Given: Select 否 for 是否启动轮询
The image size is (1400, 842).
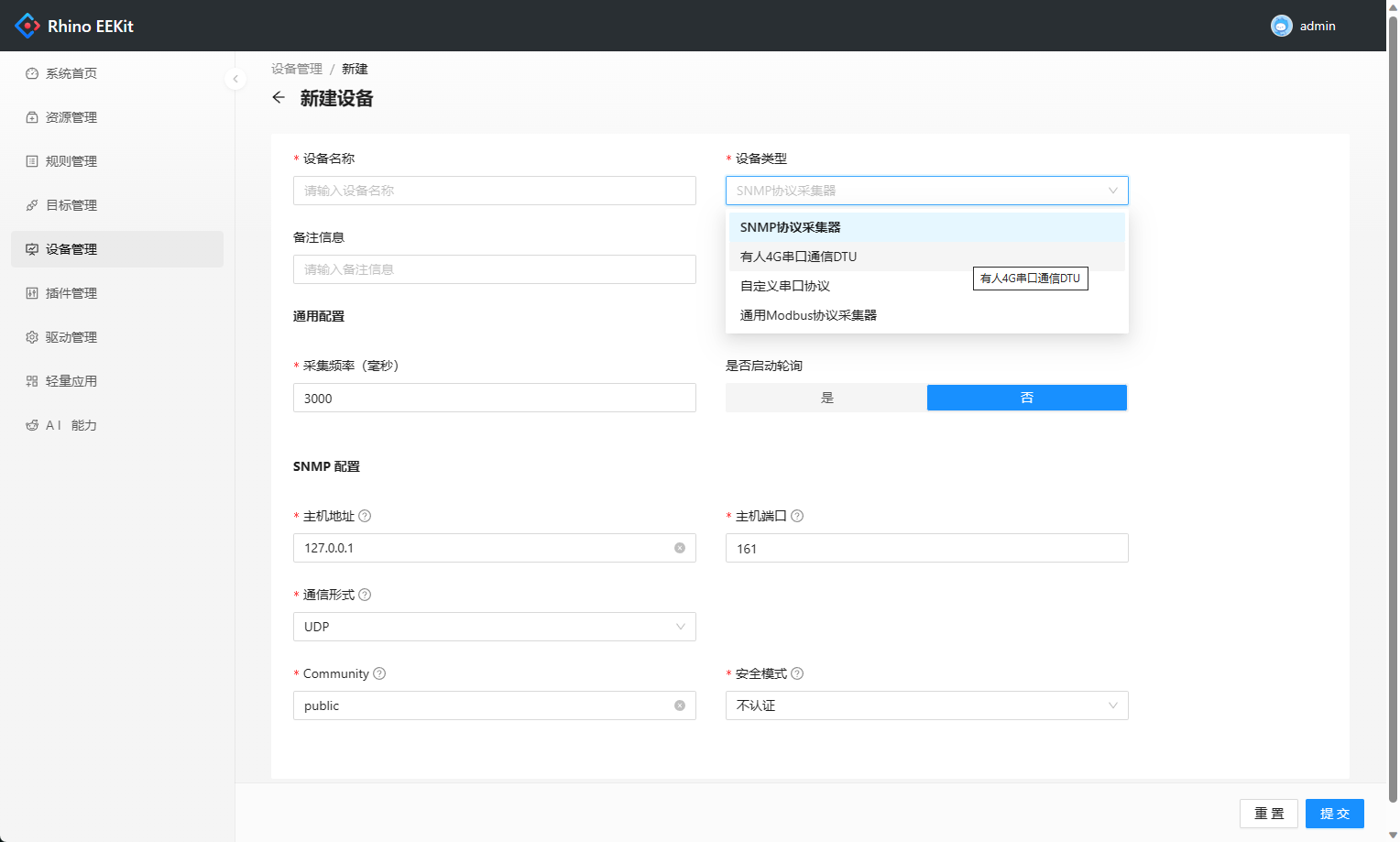Looking at the screenshot, I should point(1027,398).
